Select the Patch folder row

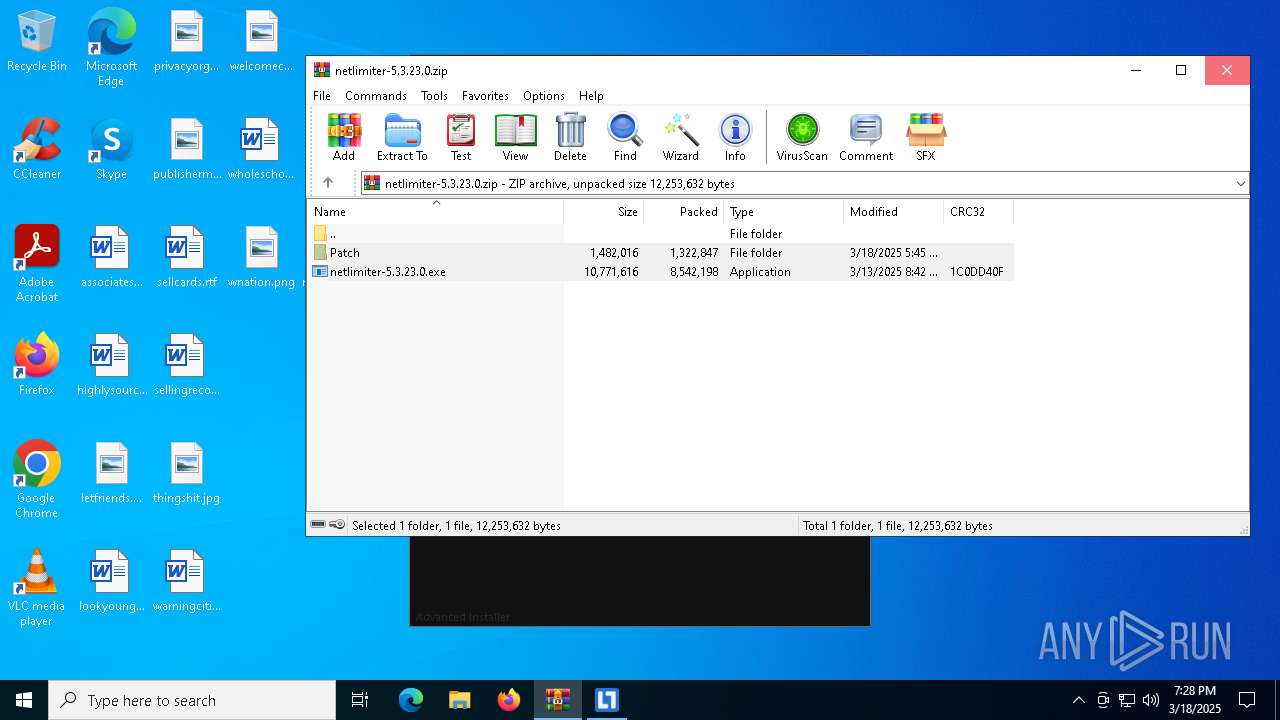pyautogui.click(x=660, y=252)
